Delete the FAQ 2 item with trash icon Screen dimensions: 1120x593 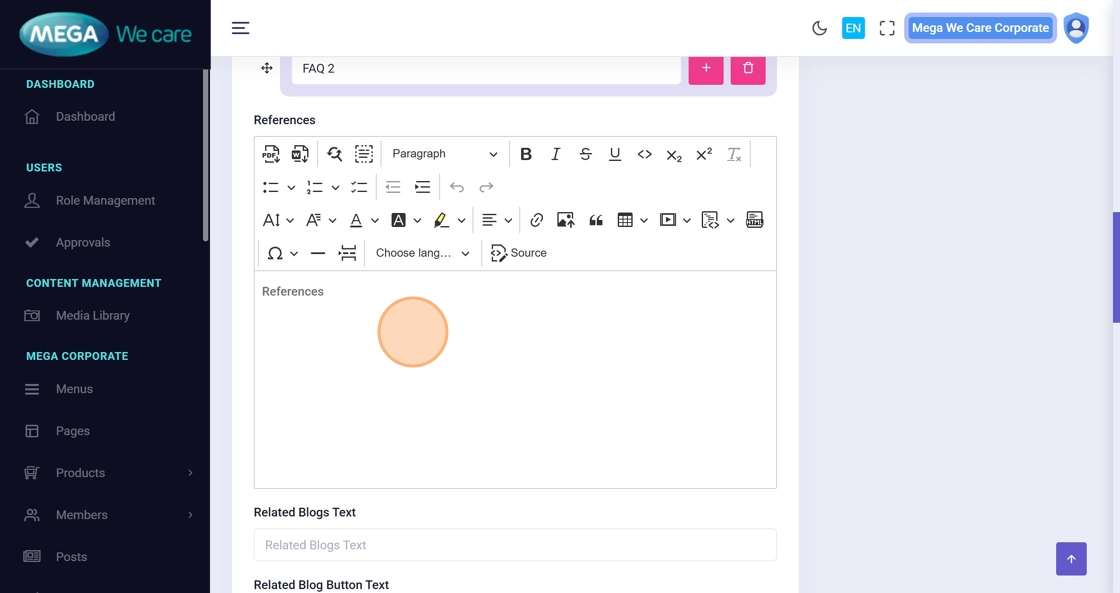click(x=747, y=68)
